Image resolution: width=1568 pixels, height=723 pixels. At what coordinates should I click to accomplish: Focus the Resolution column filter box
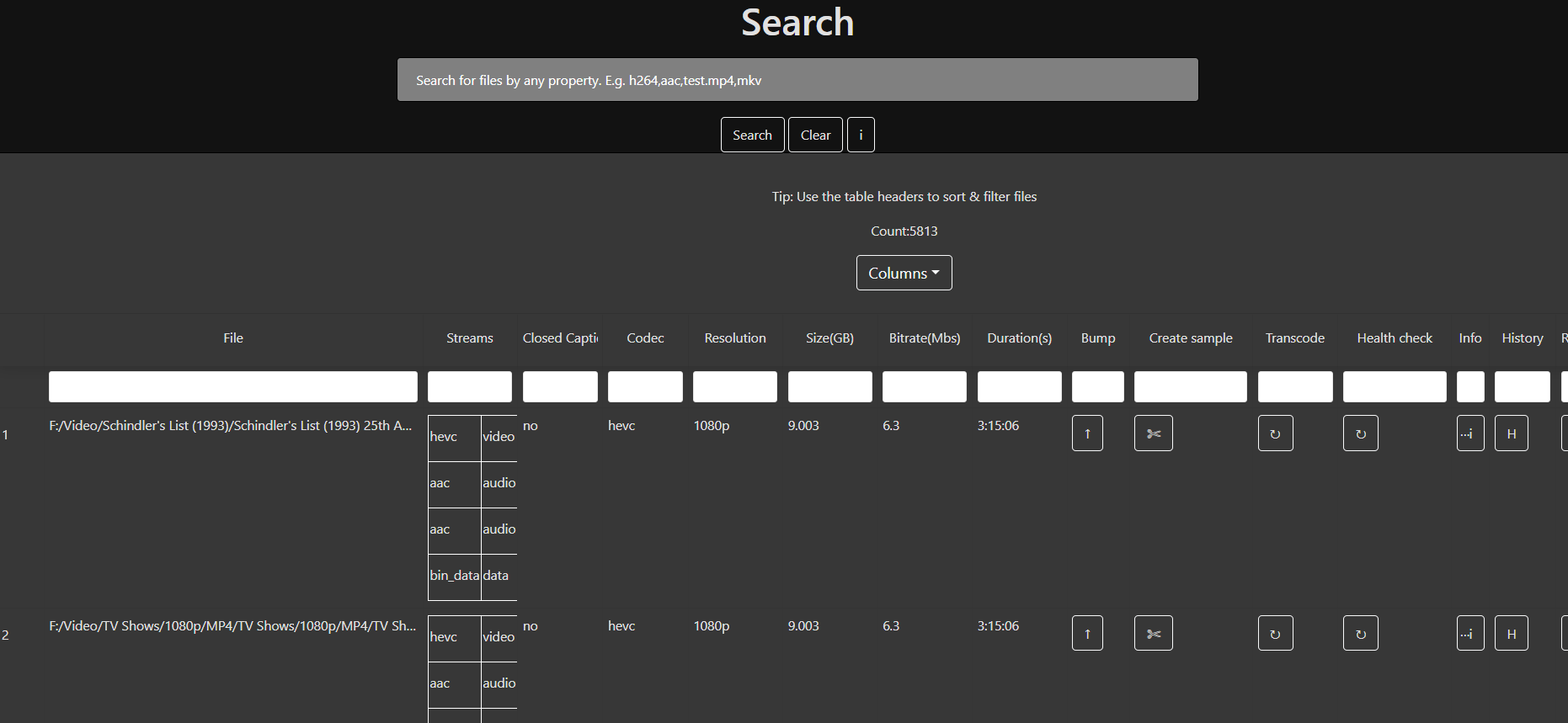pos(735,386)
